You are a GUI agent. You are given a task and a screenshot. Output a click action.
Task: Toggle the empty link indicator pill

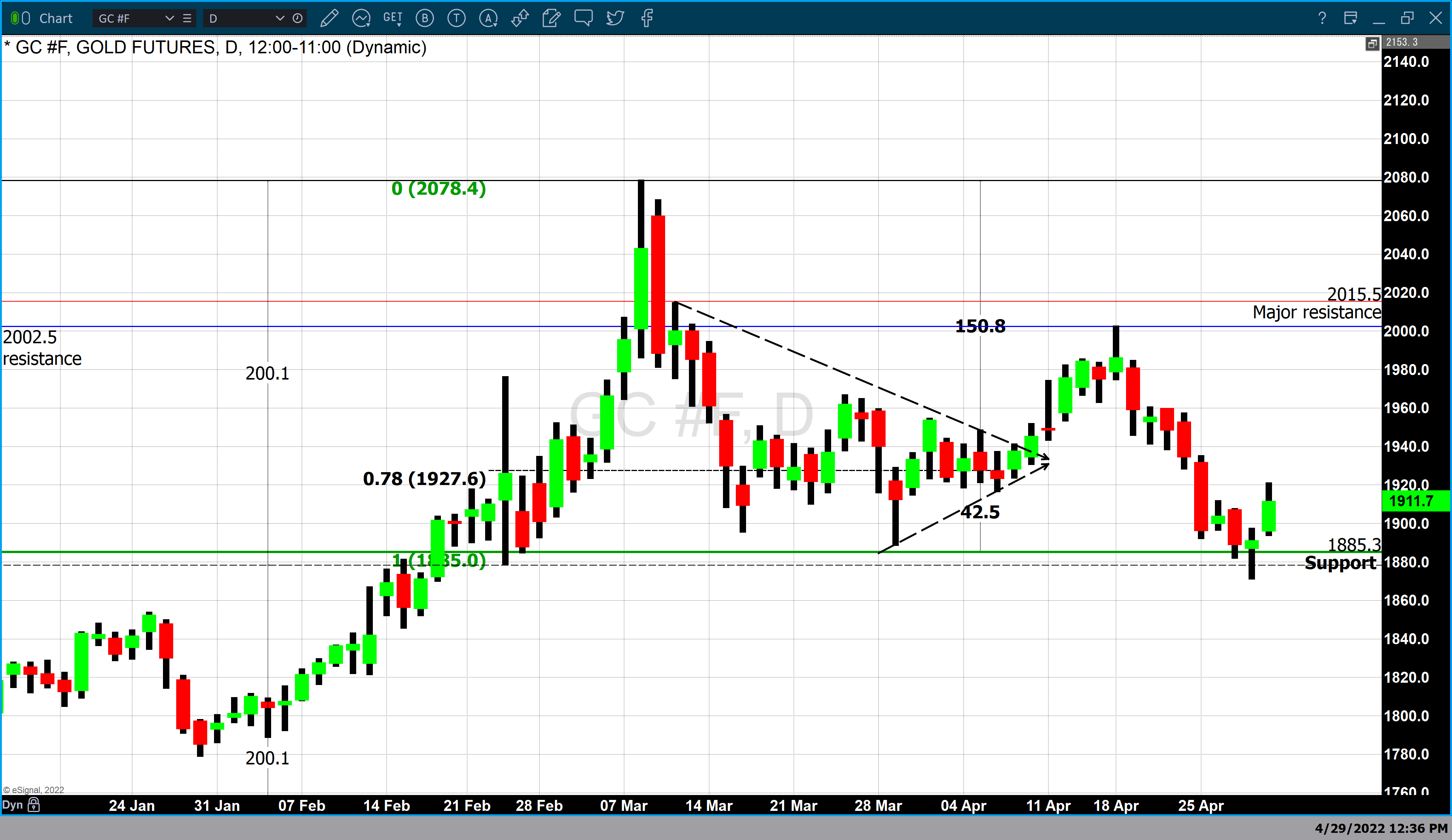click(x=26, y=19)
